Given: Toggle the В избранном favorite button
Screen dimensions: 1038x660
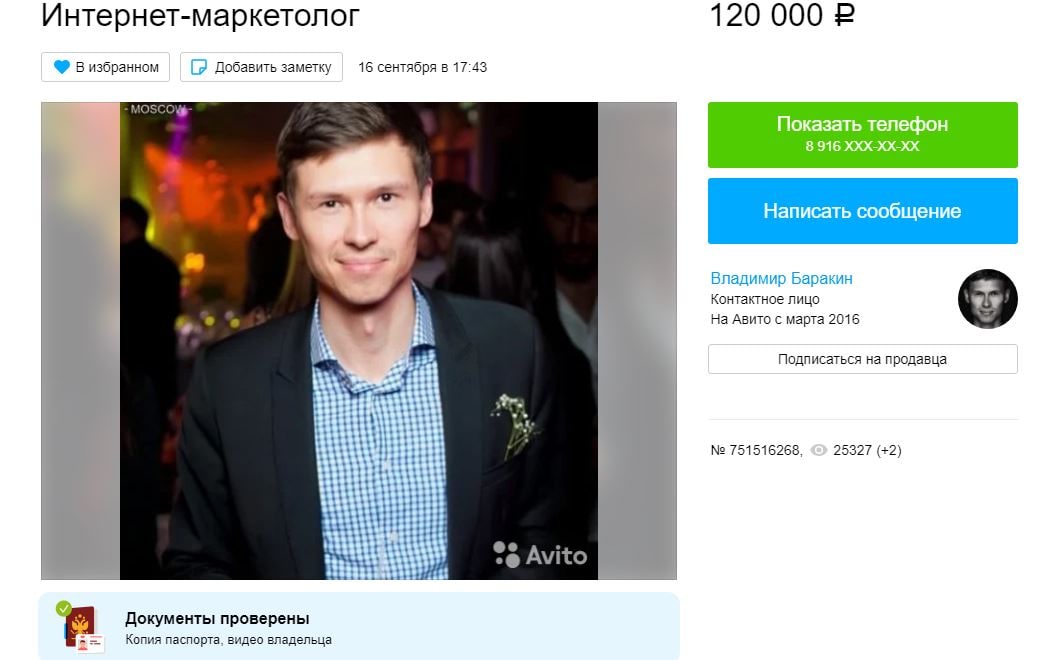Looking at the screenshot, I should click(105, 67).
